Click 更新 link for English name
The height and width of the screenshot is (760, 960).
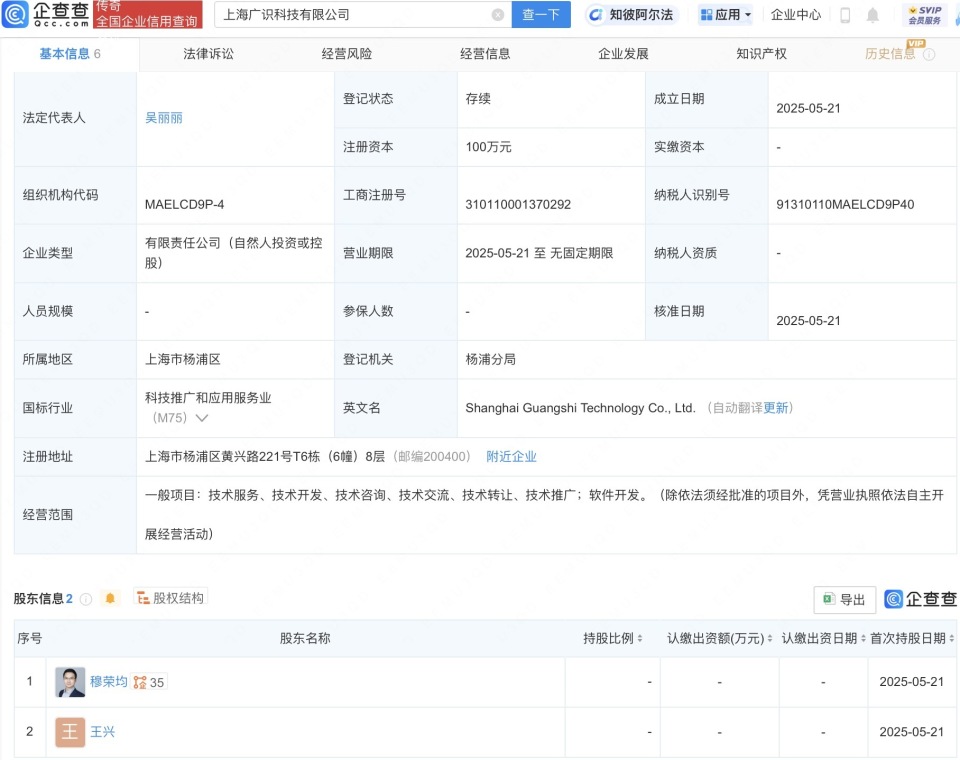coord(776,408)
